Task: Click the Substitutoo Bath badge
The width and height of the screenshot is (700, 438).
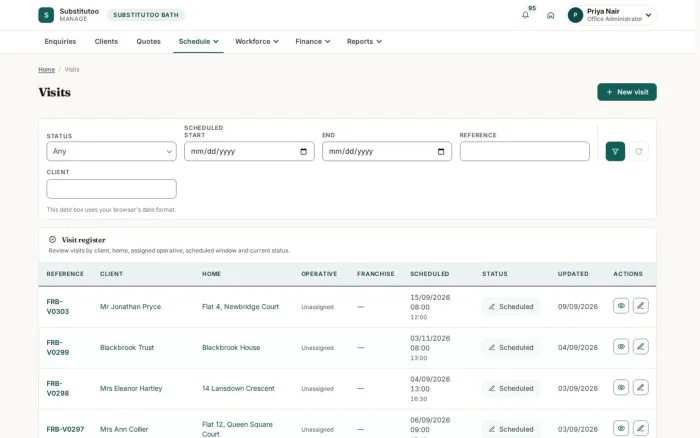Action: click(146, 15)
